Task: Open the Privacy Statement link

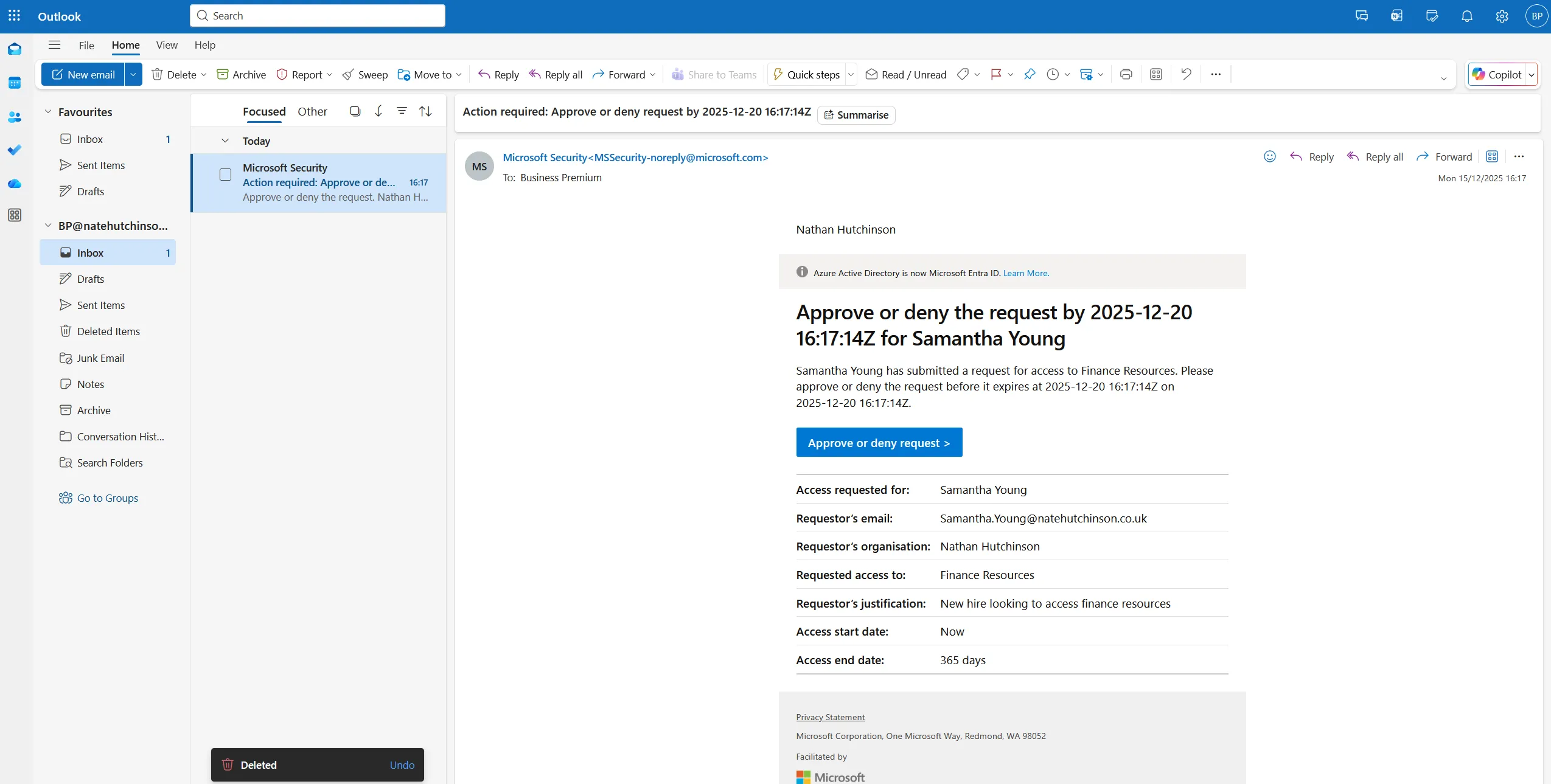Action: (x=831, y=717)
